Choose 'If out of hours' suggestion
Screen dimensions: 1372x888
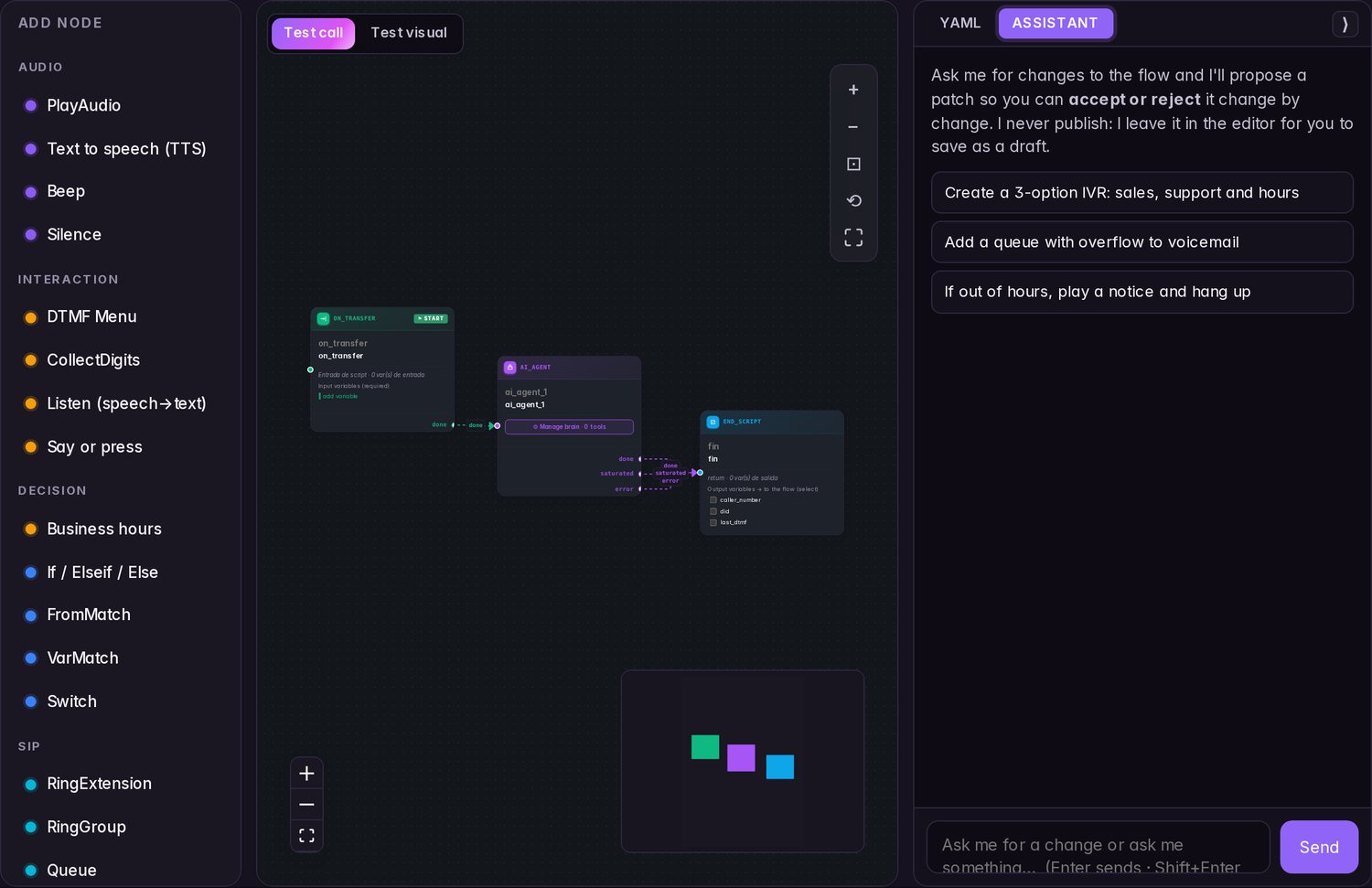1142,292
